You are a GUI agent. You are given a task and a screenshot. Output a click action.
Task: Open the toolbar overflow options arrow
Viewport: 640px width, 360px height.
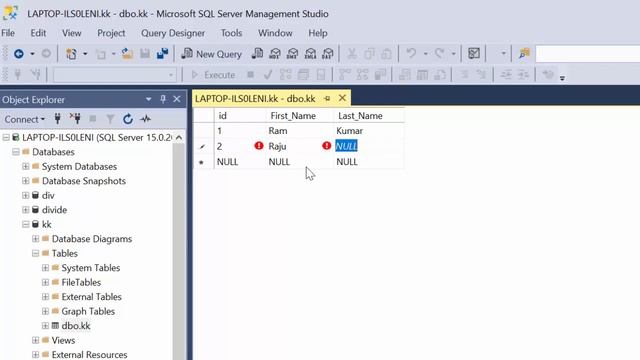pyautogui.click(x=562, y=78)
